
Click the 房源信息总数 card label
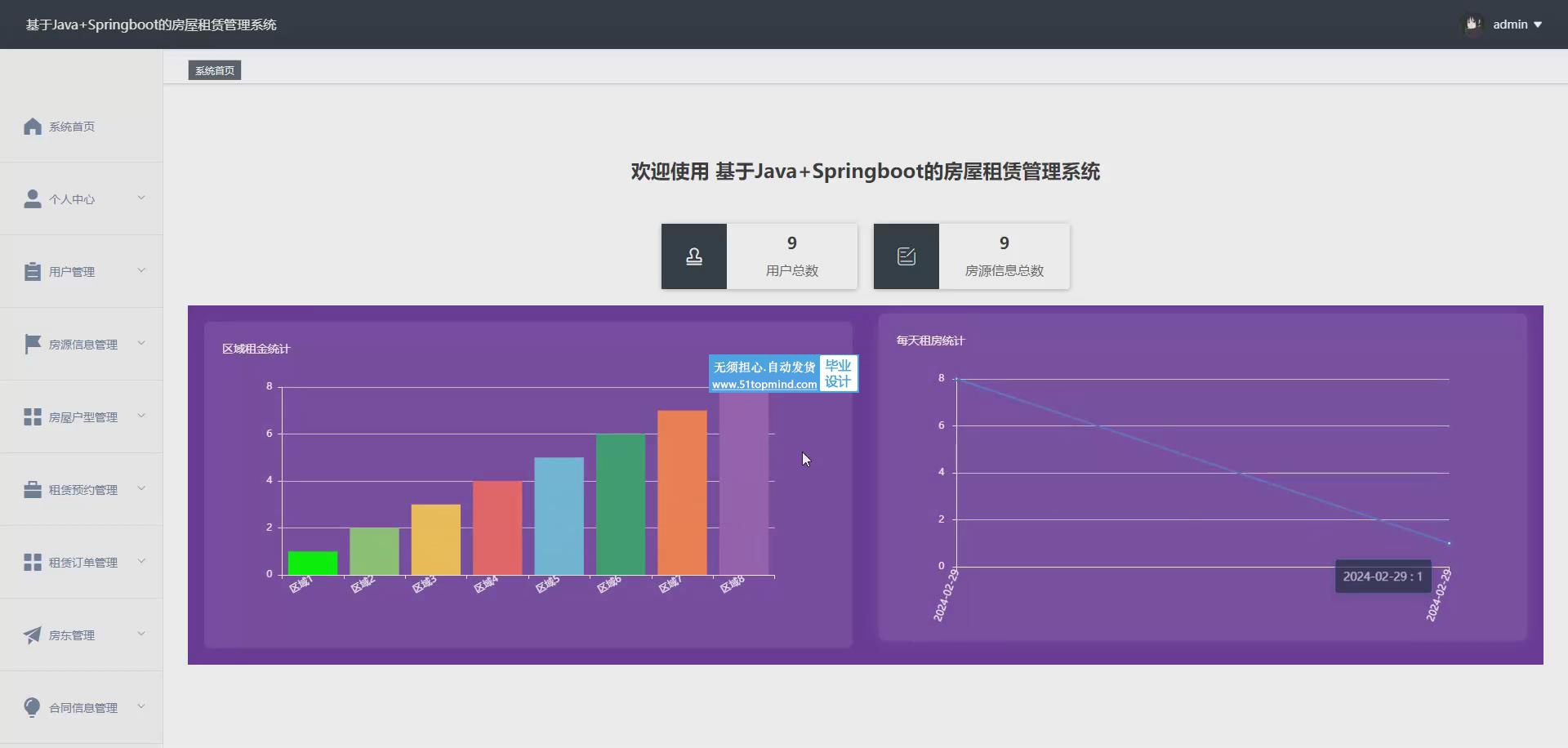click(1004, 271)
